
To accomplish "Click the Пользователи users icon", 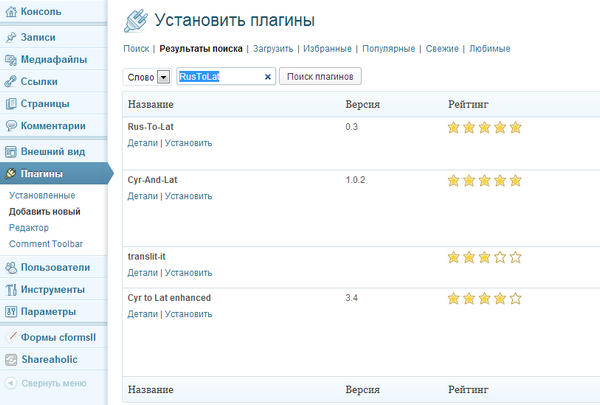I will [x=11, y=267].
